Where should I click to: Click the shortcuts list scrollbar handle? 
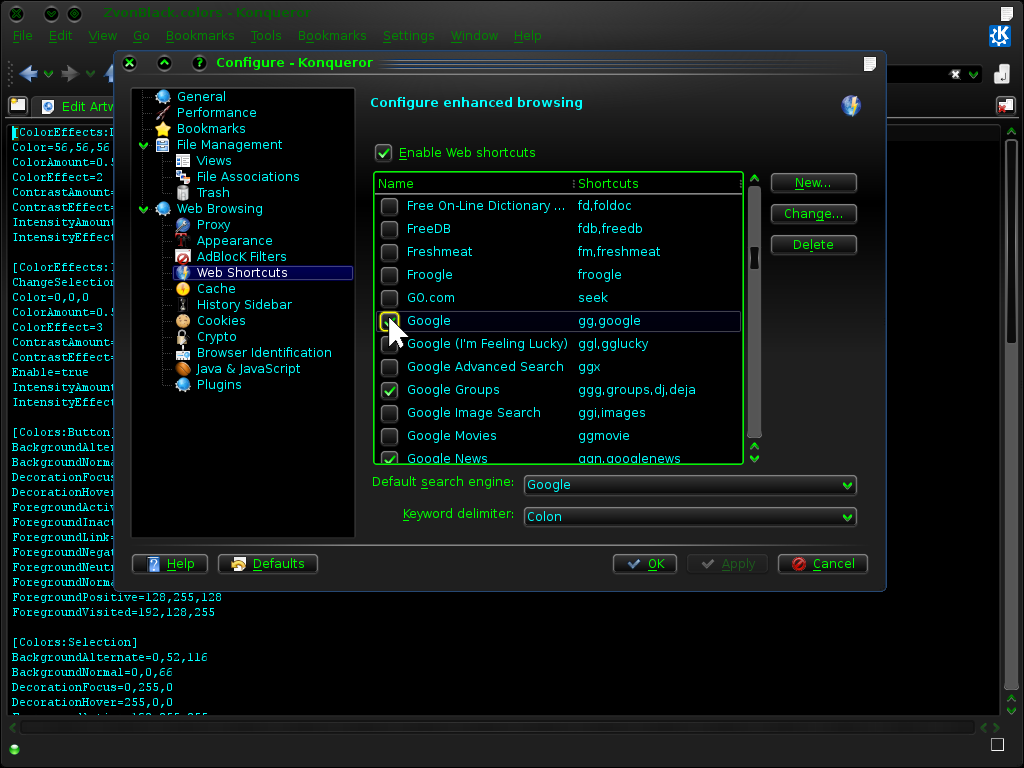click(754, 257)
